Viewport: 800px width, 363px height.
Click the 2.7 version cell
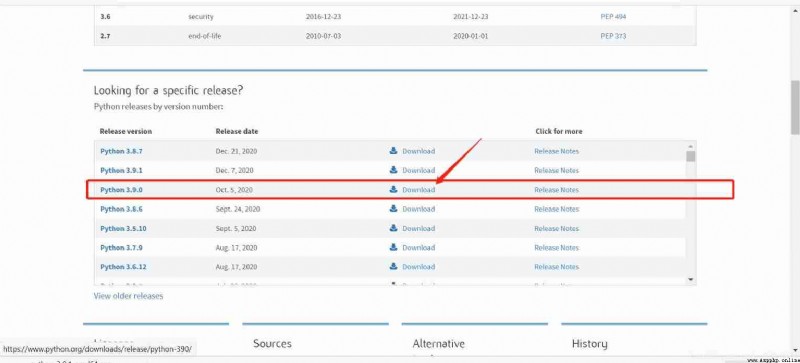[105, 36]
